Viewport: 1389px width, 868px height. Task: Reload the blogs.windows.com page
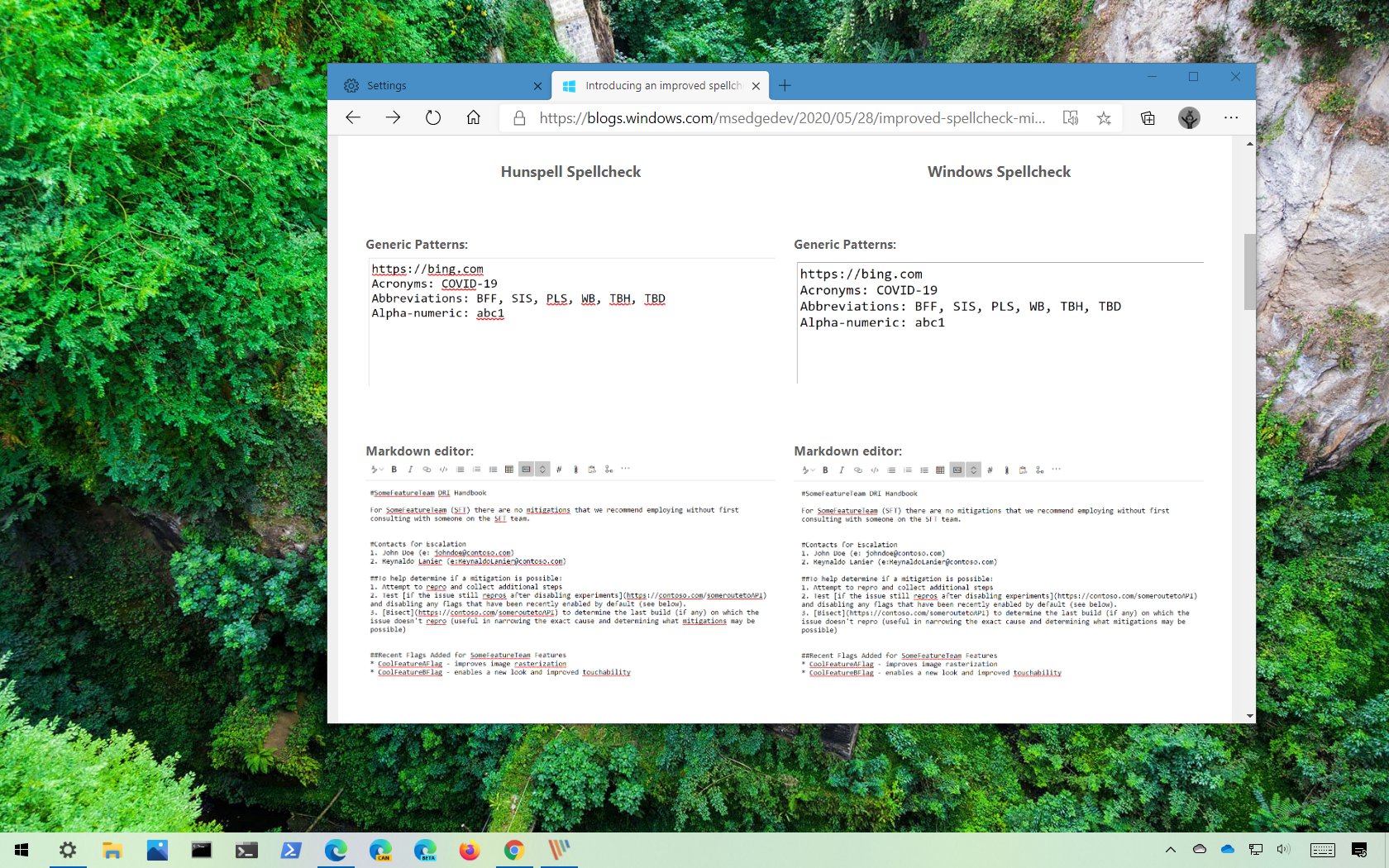pyautogui.click(x=432, y=117)
